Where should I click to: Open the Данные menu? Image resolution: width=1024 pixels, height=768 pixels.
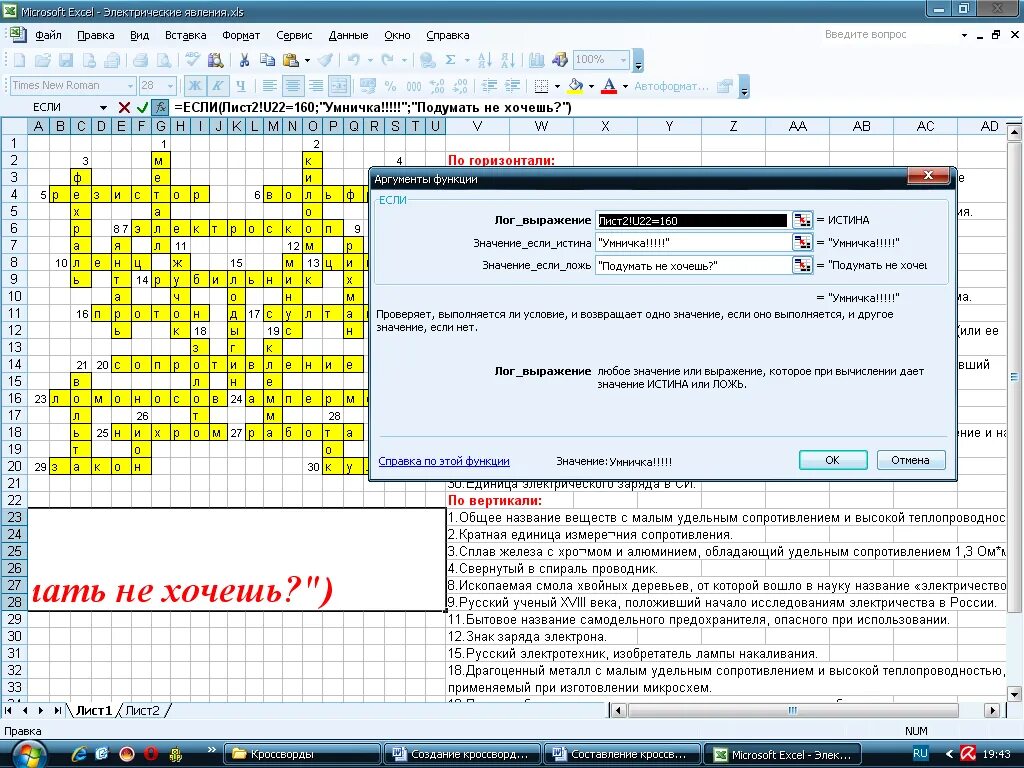[348, 35]
